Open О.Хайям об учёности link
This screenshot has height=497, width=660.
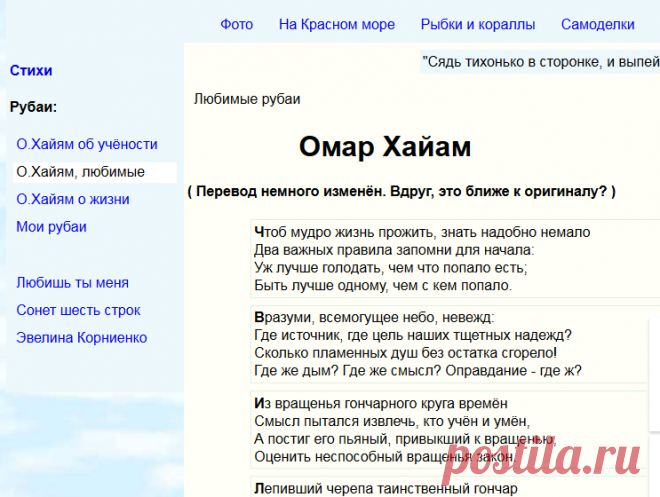pos(87,144)
